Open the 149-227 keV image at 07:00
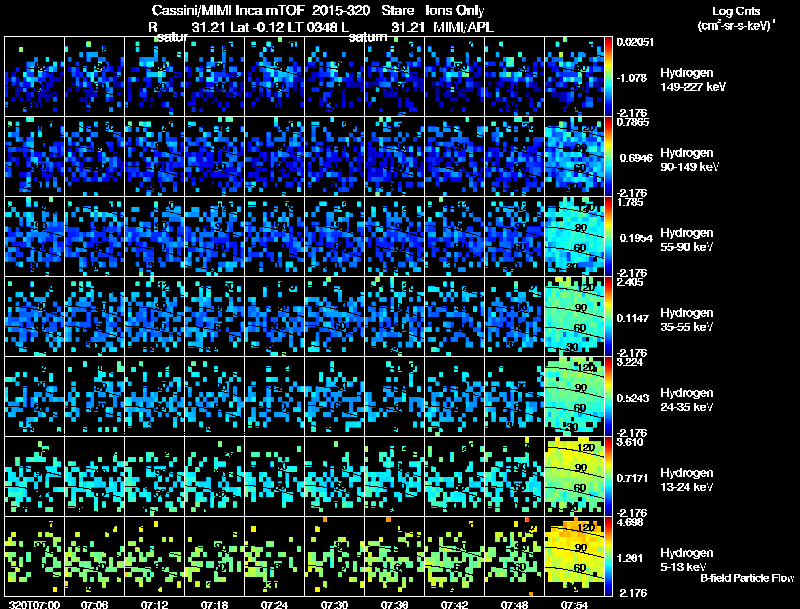 pos(34,77)
